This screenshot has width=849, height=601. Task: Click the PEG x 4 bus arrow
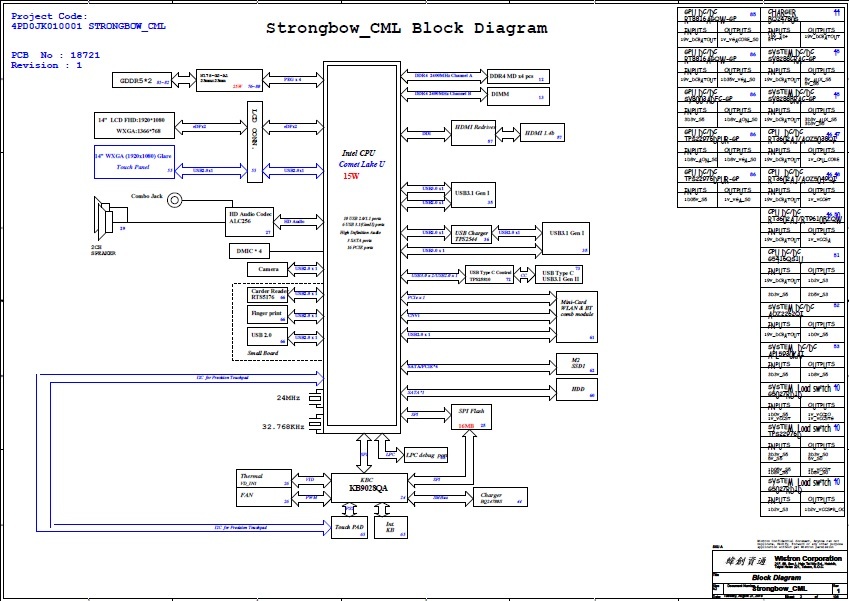293,80
